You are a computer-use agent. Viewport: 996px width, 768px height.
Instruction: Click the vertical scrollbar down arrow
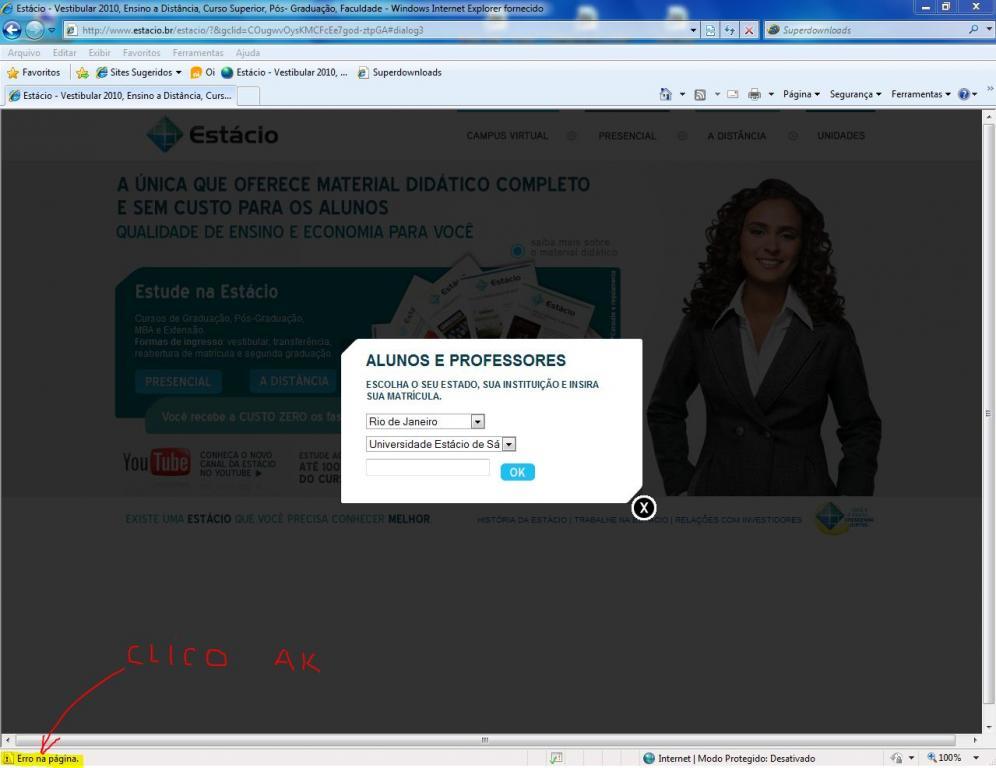click(x=989, y=727)
